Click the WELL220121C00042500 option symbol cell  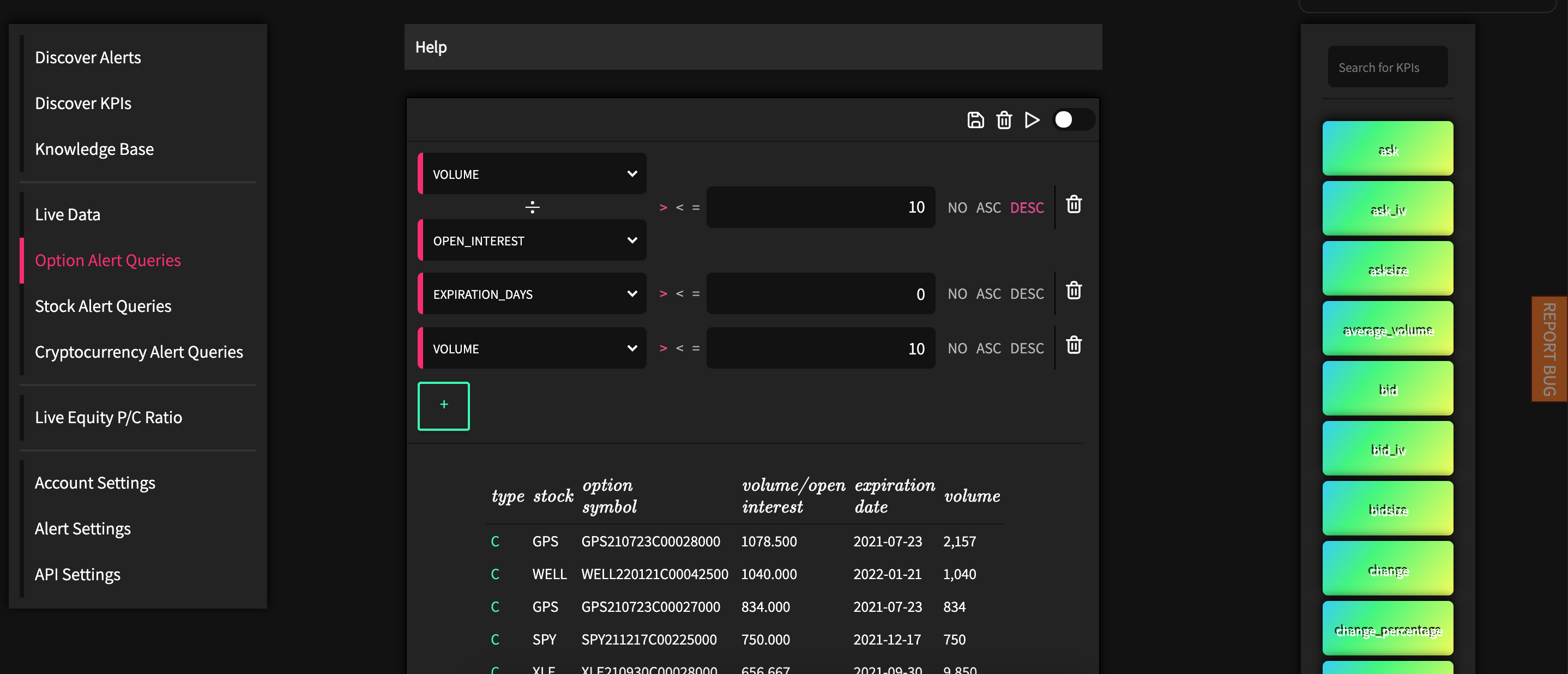pyautogui.click(x=654, y=574)
